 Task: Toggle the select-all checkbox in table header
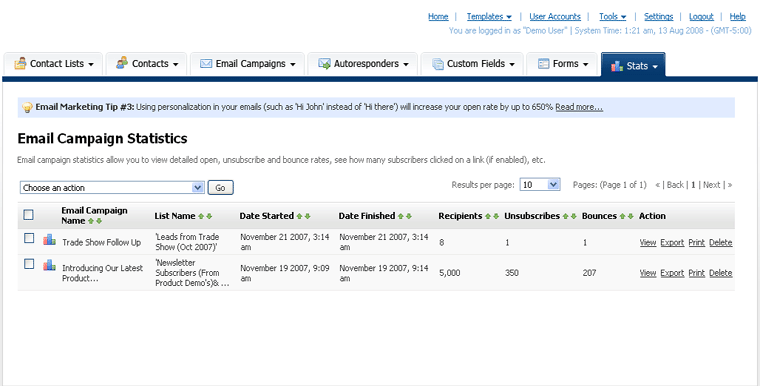point(29,215)
